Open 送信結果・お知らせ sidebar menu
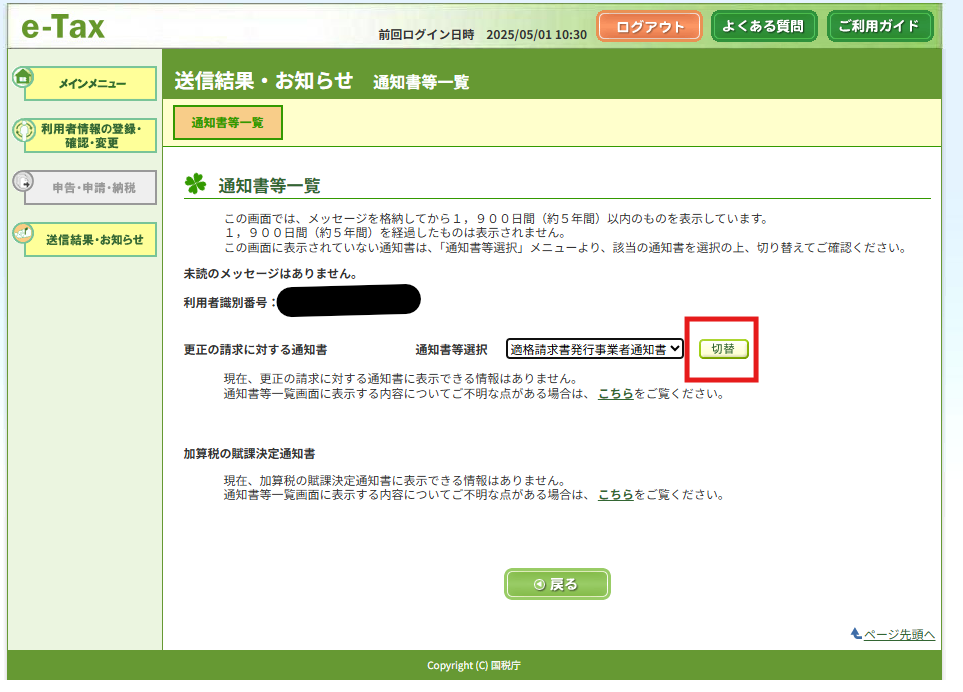The width and height of the screenshot is (963, 692). [x=90, y=239]
